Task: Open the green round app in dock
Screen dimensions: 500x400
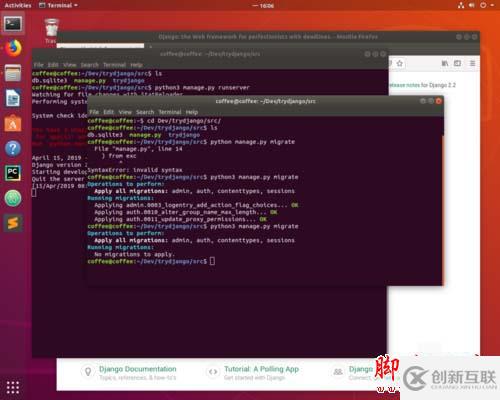Action: (x=13, y=198)
